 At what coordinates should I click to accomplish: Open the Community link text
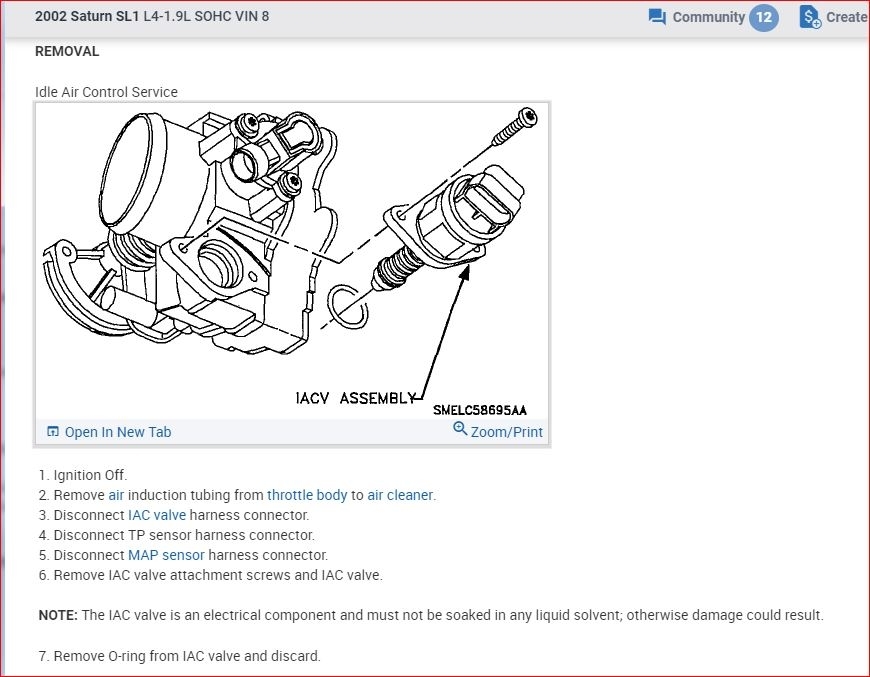tap(709, 17)
